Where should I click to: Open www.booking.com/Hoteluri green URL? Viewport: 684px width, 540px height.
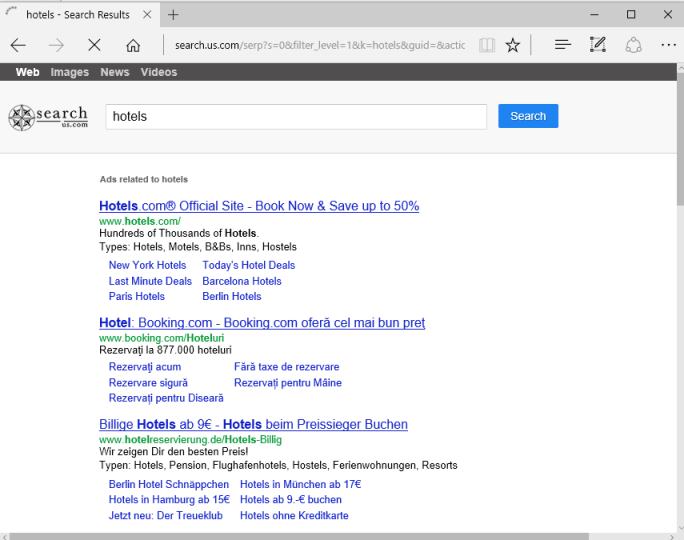coord(161,338)
